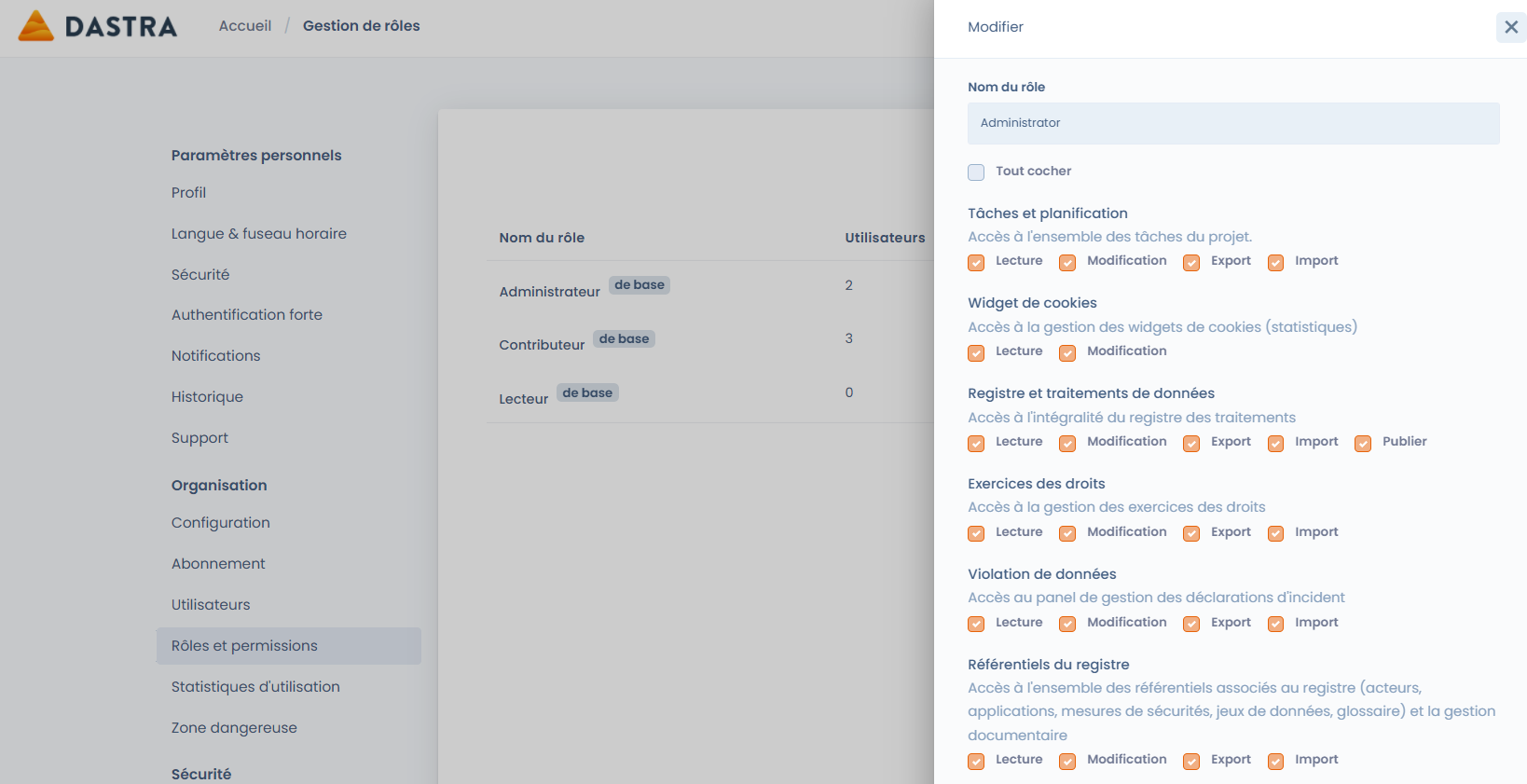Select the Contributeur role row
This screenshot has height=784, width=1527.
click(542, 345)
